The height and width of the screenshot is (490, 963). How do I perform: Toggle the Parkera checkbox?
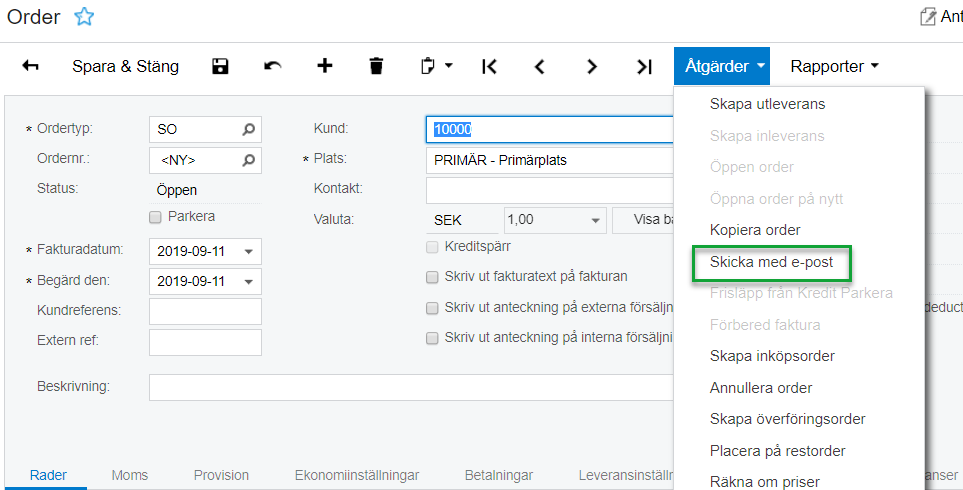(155, 217)
